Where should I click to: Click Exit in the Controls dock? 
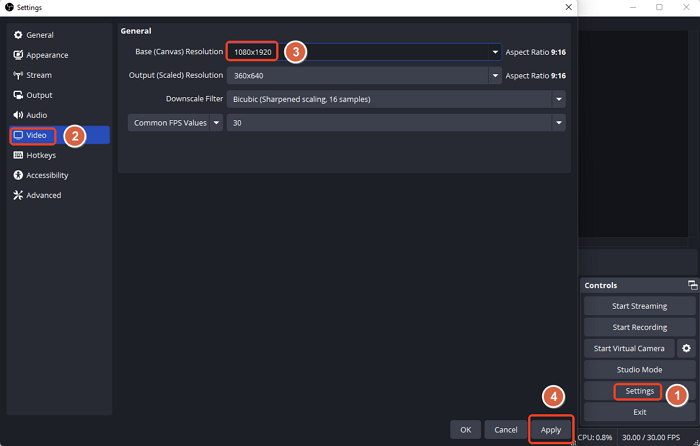(x=639, y=412)
